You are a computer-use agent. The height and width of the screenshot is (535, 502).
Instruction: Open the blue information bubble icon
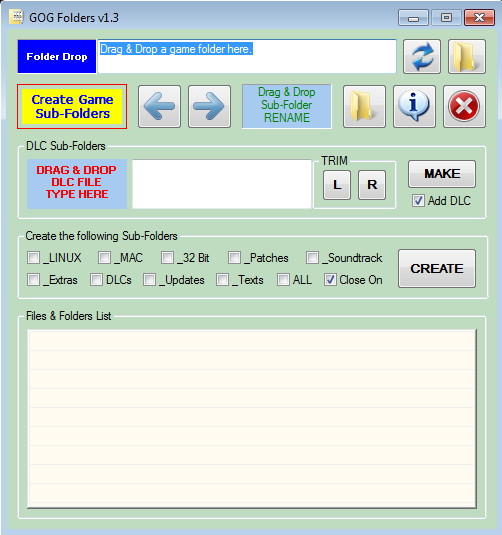(414, 106)
